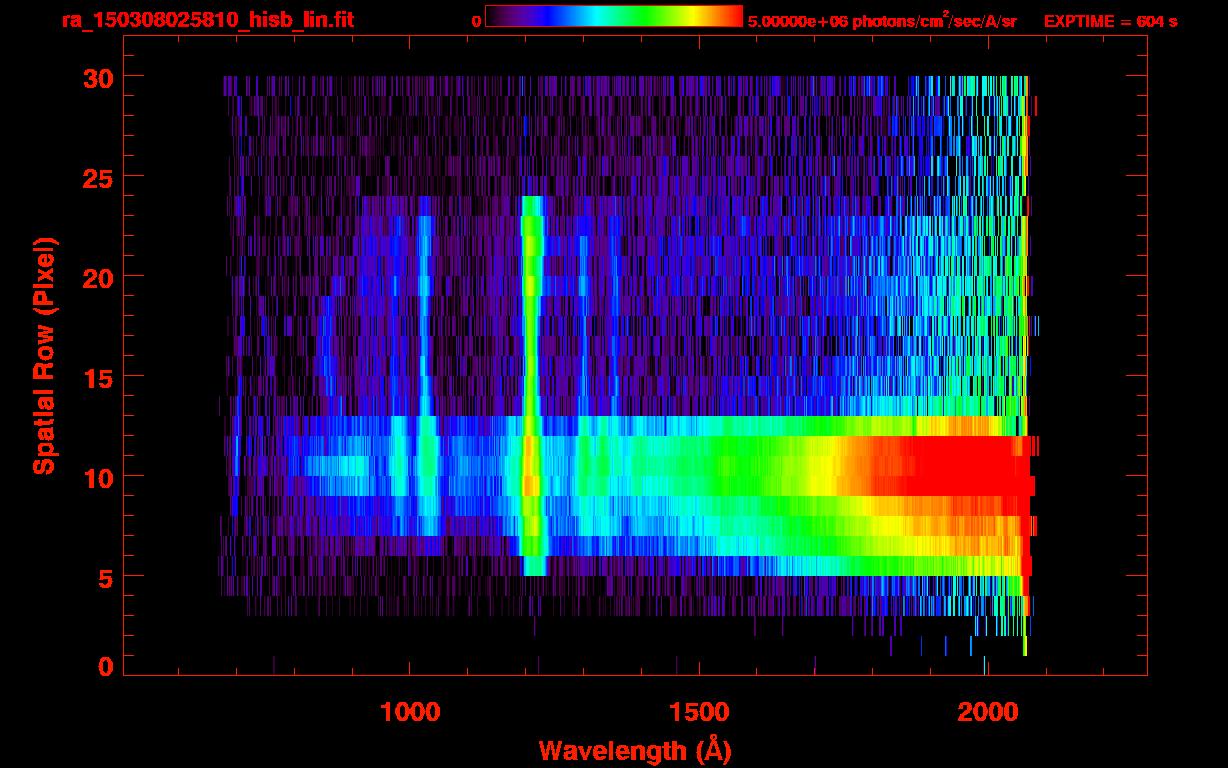Click the 1000 wavelength tick label

pyautogui.click(x=410, y=712)
